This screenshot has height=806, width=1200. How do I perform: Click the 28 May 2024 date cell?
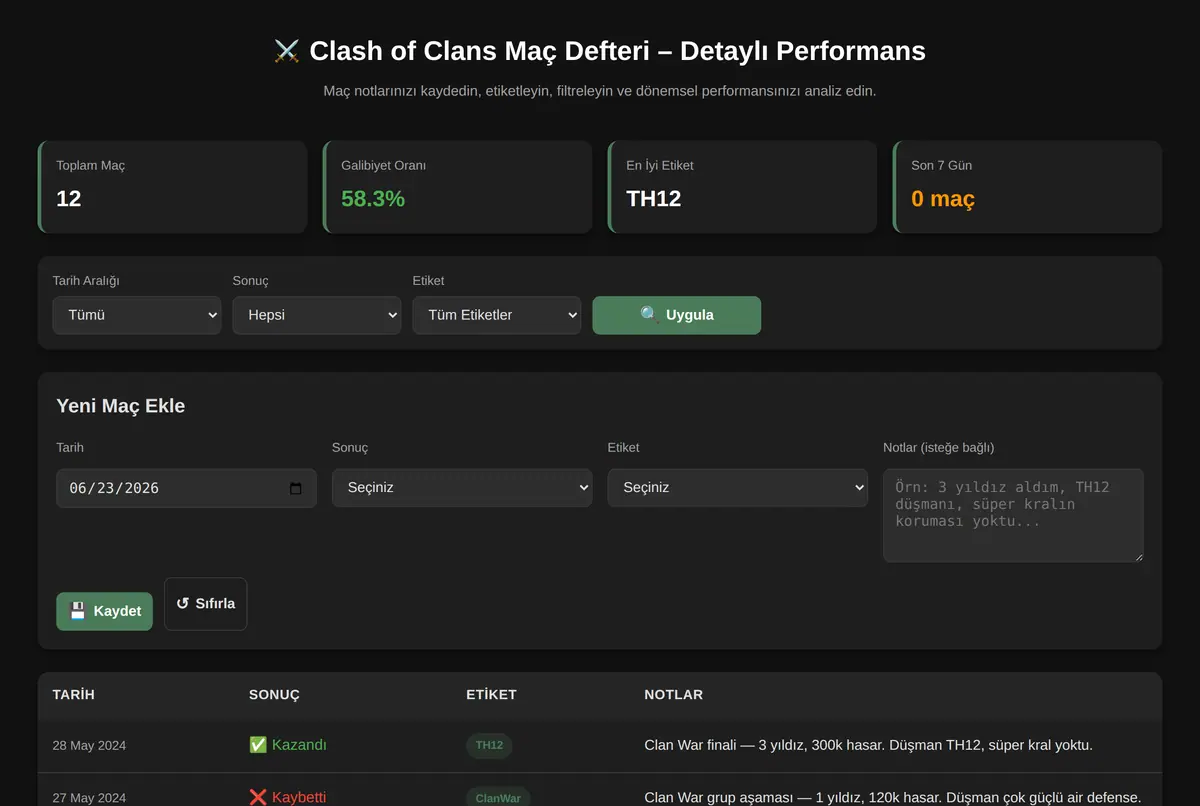[x=89, y=746]
